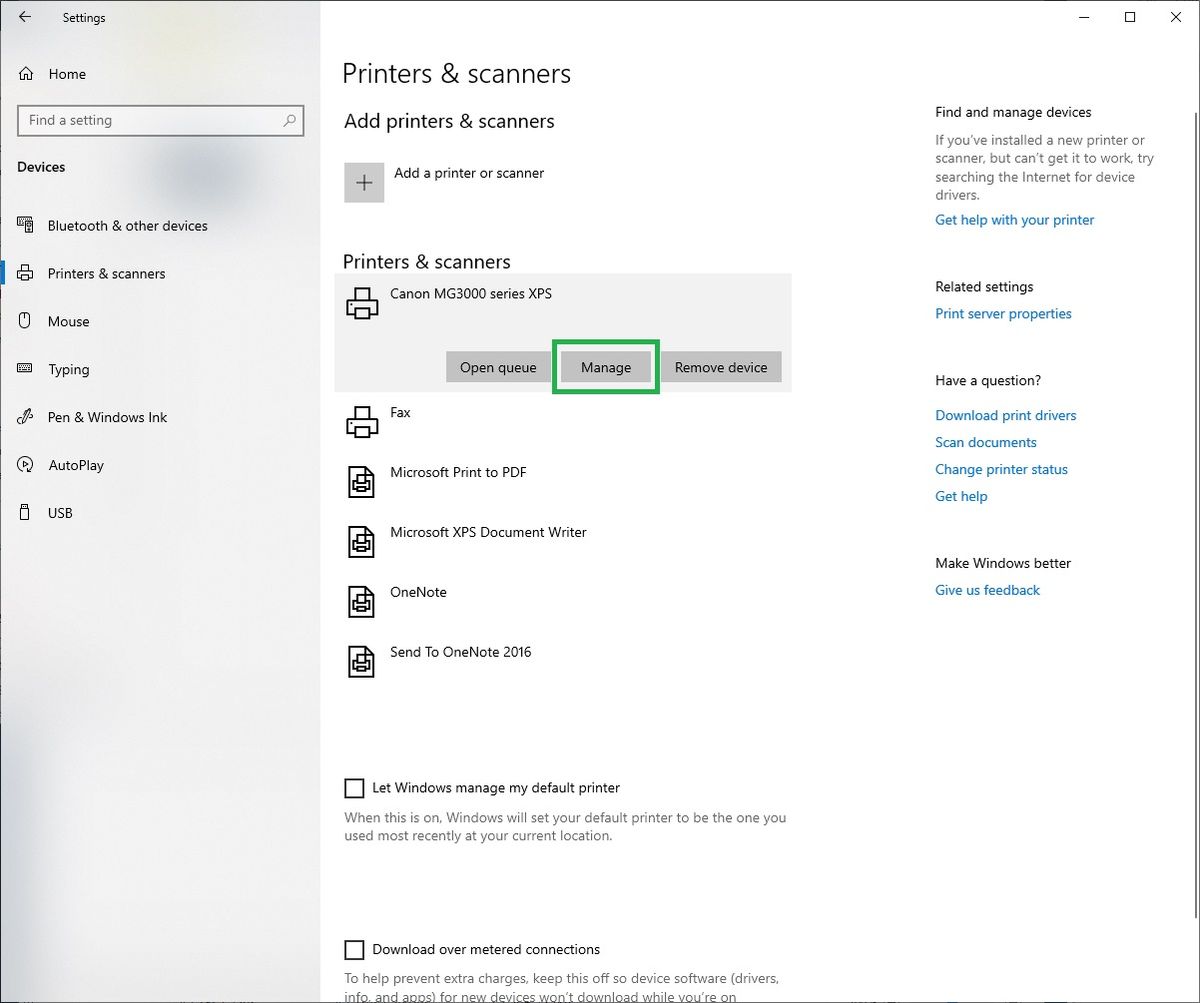This screenshot has height=1003, width=1200.
Task: Open the Print server properties link
Action: click(1003, 313)
